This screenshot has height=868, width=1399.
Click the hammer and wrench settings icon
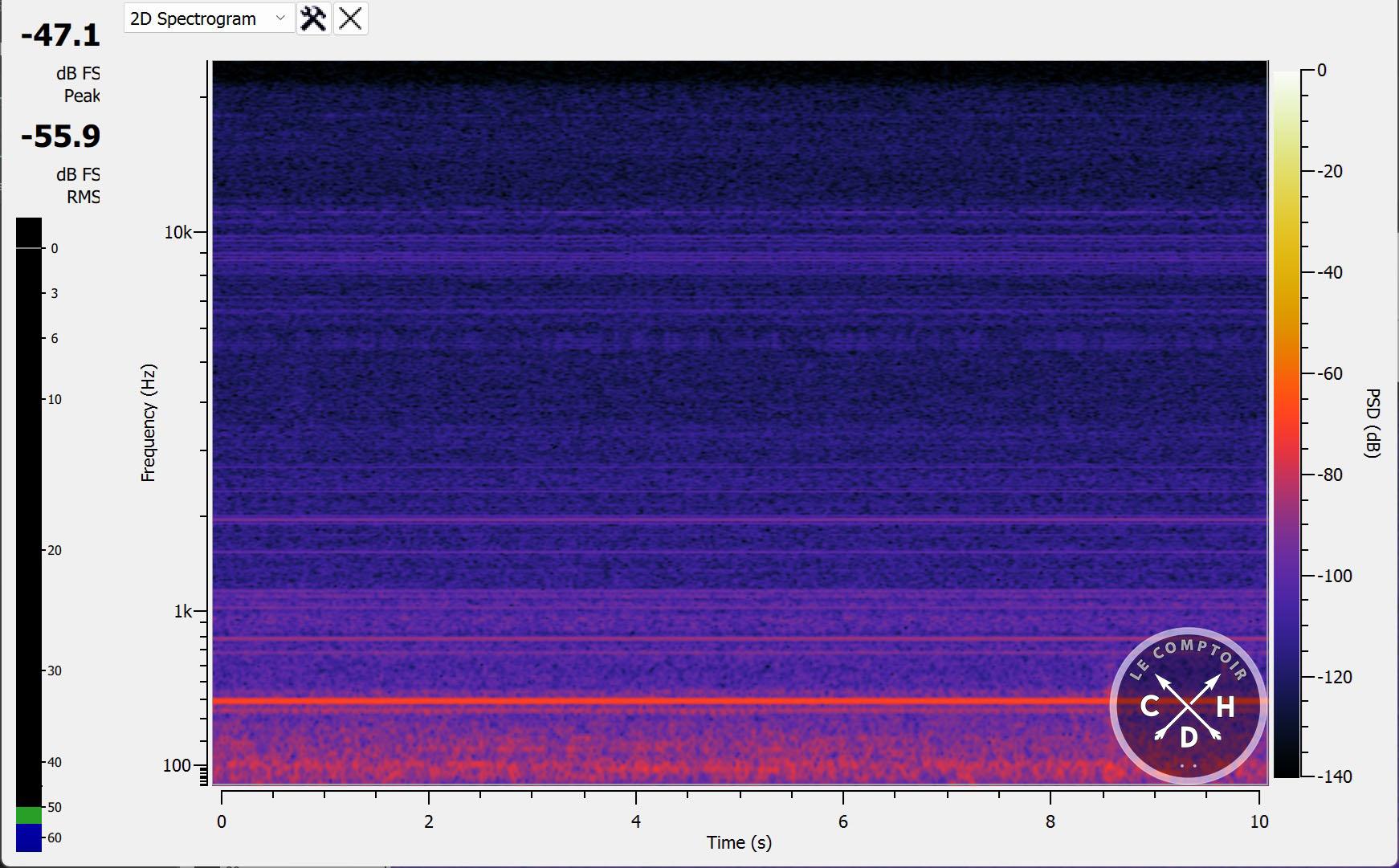pyautogui.click(x=313, y=18)
